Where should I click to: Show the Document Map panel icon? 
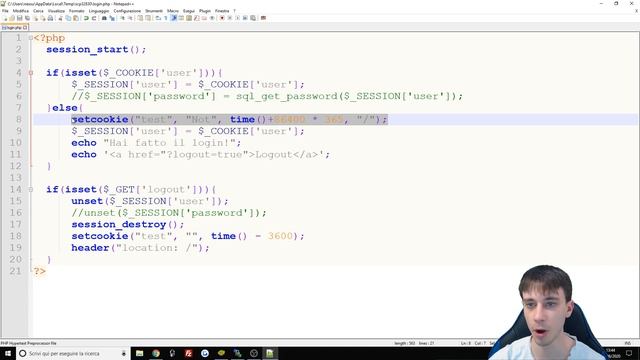tap(189, 18)
